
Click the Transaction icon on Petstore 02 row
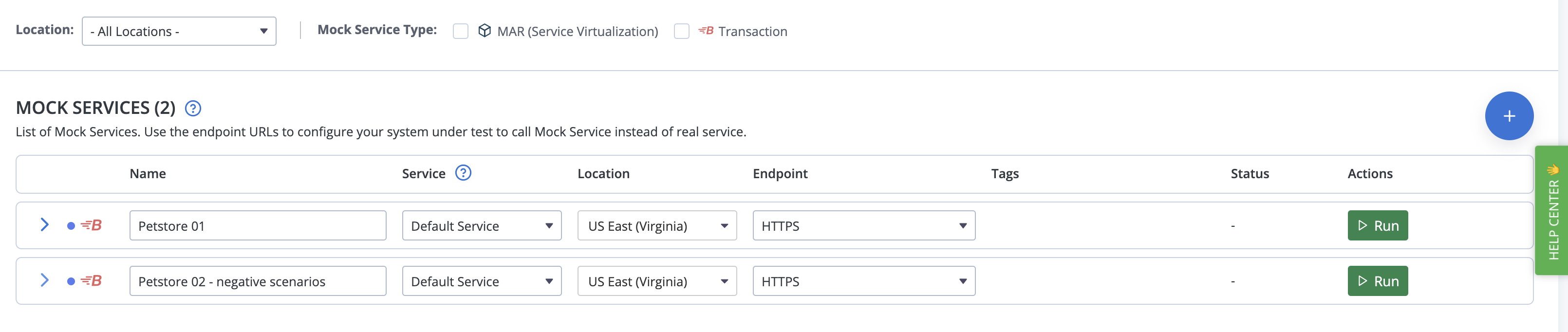point(92,281)
